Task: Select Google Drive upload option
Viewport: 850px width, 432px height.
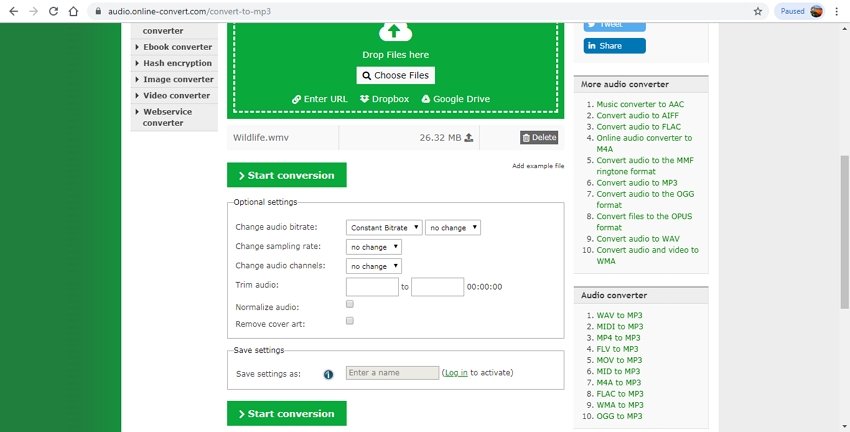Action: (456, 99)
